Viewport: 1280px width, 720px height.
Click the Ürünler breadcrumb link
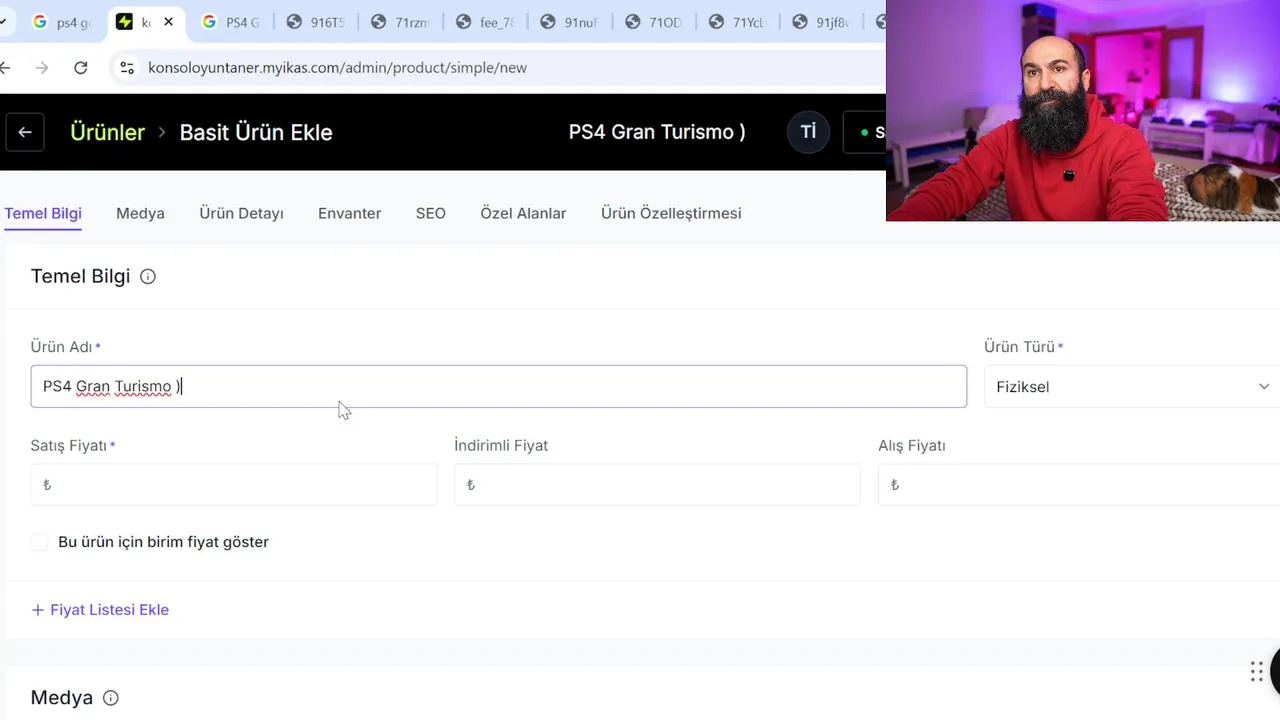(107, 132)
